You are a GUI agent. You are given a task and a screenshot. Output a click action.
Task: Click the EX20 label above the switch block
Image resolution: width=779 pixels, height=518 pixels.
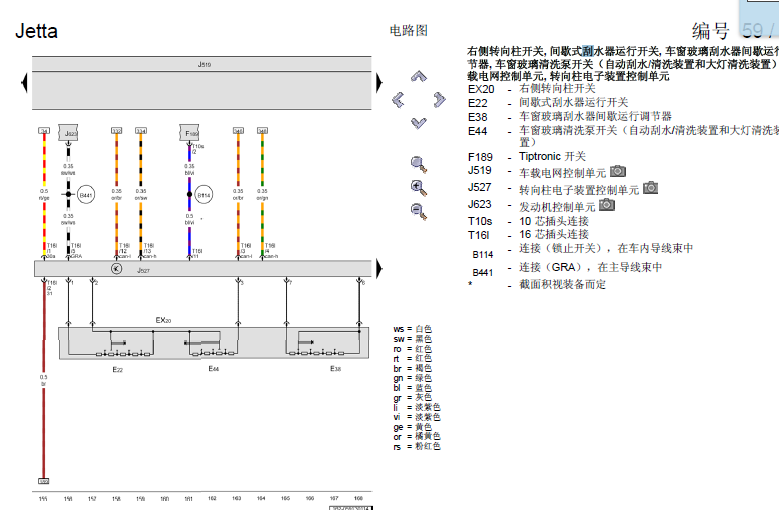pos(163,320)
